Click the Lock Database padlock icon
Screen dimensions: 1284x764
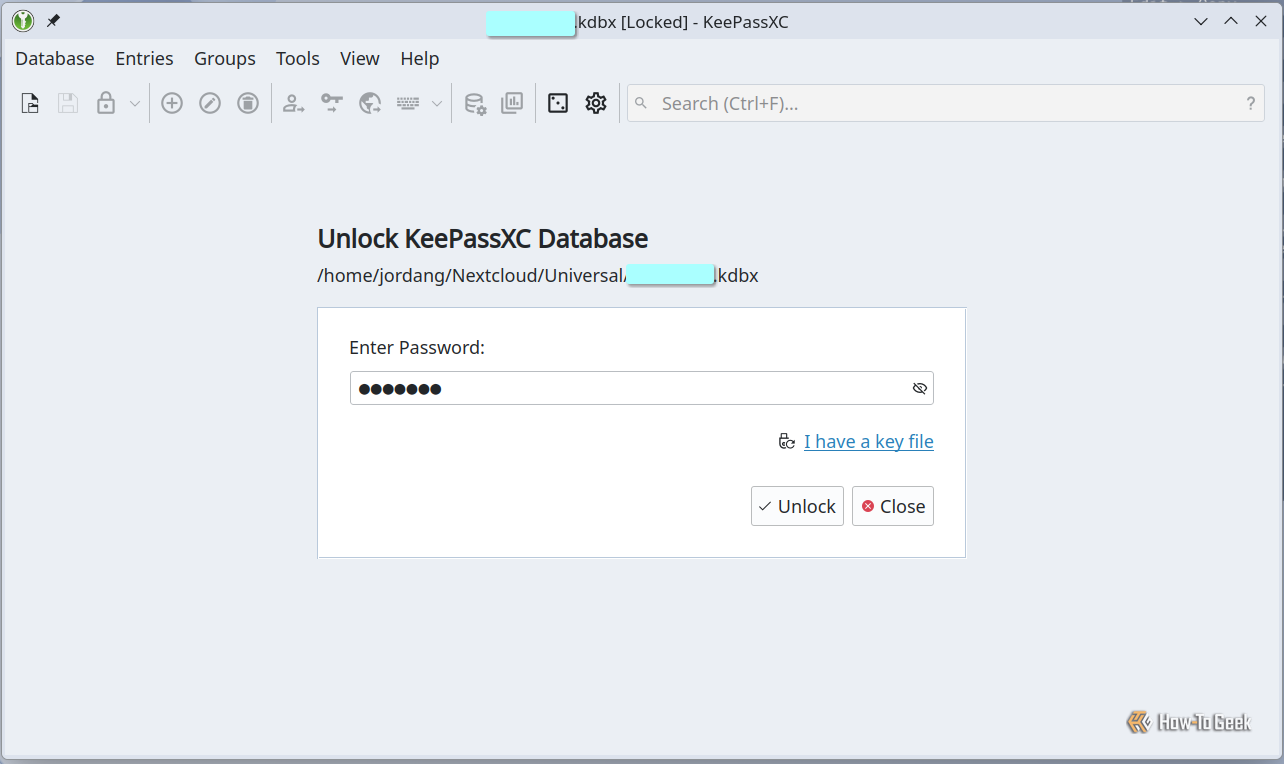coord(106,103)
